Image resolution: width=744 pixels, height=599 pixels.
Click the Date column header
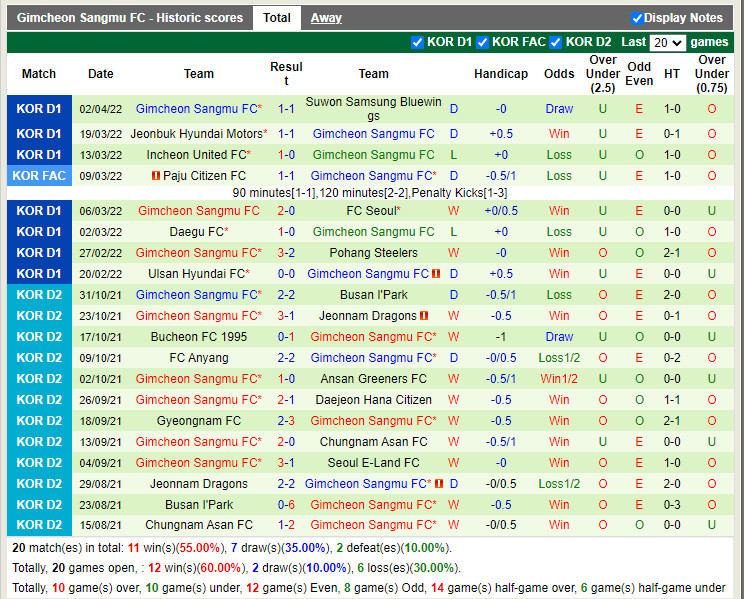click(x=101, y=74)
